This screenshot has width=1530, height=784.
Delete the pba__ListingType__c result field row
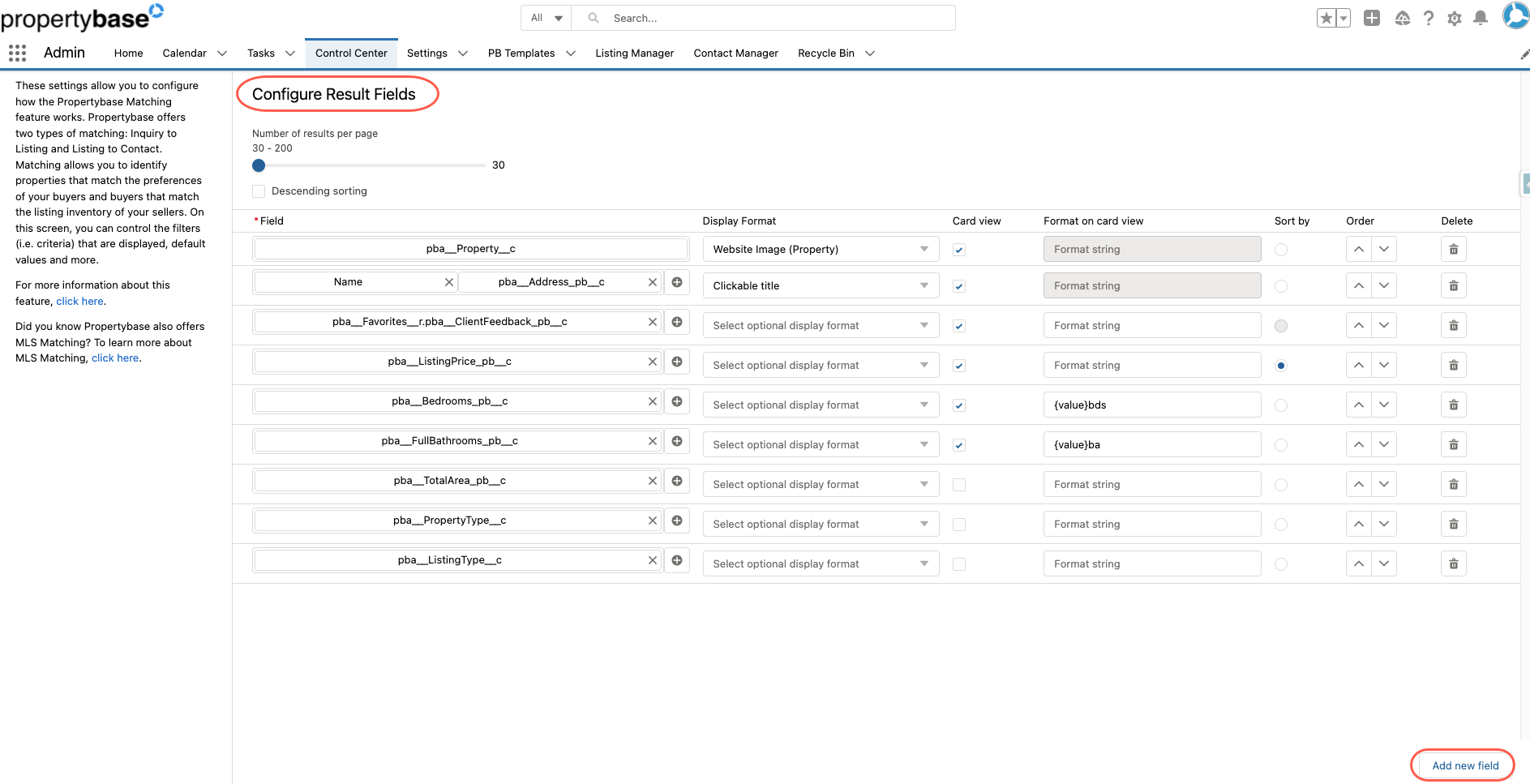click(x=1453, y=563)
